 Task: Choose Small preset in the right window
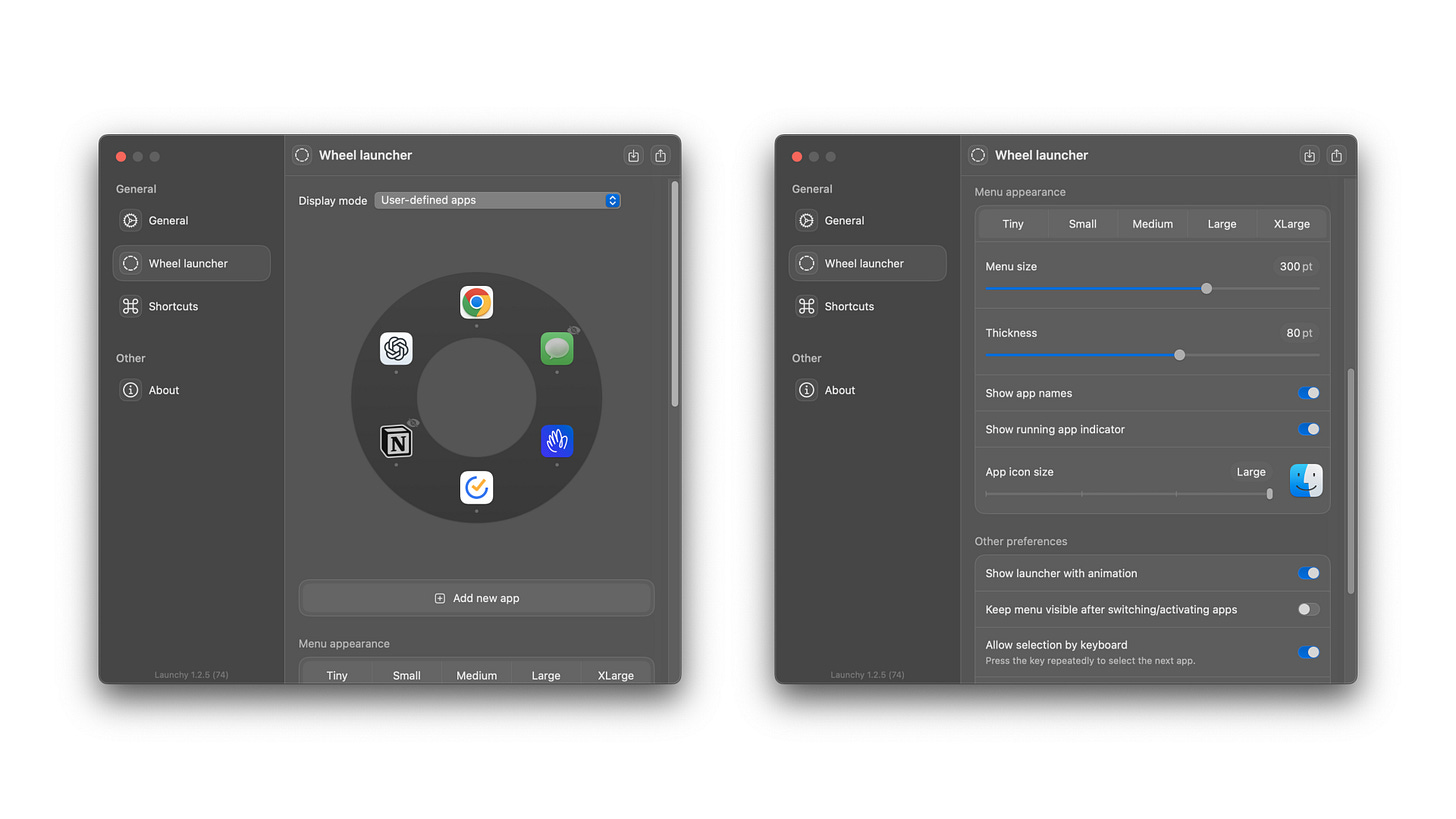coord(1083,224)
